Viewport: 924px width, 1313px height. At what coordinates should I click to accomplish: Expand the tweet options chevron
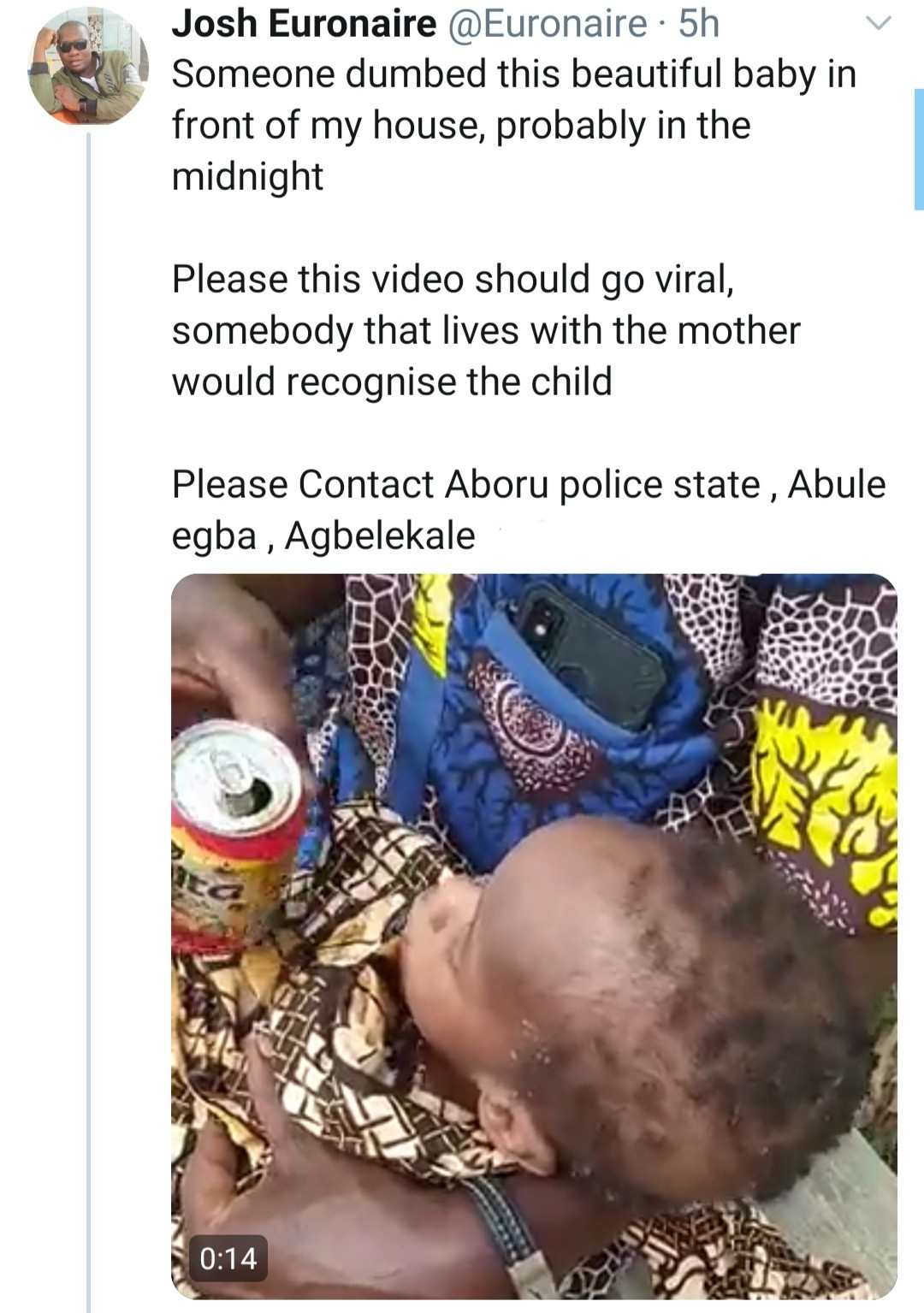click(879, 24)
